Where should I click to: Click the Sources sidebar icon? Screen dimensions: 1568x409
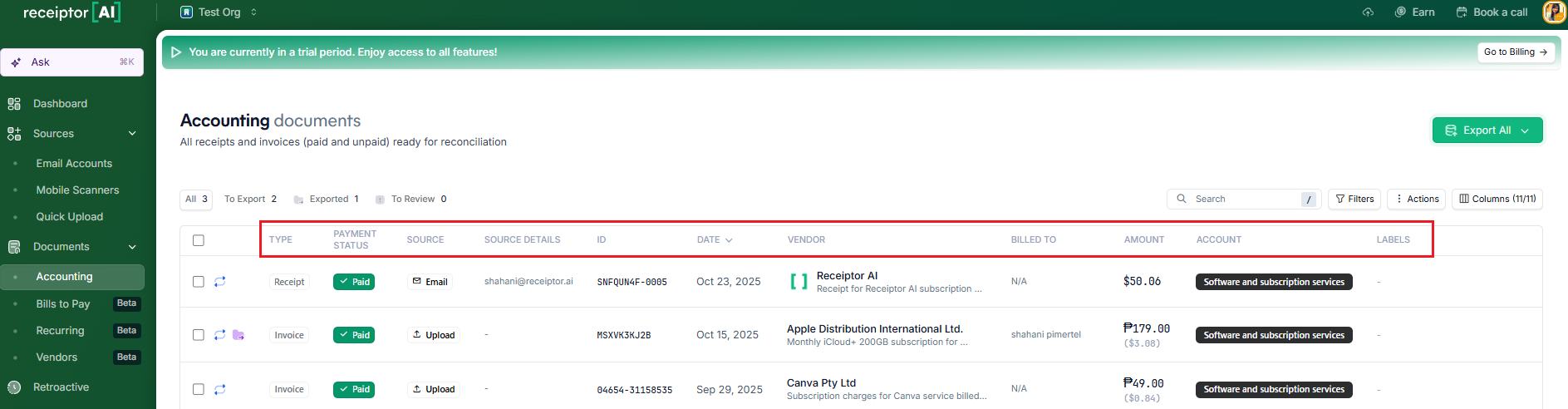pyautogui.click(x=14, y=134)
